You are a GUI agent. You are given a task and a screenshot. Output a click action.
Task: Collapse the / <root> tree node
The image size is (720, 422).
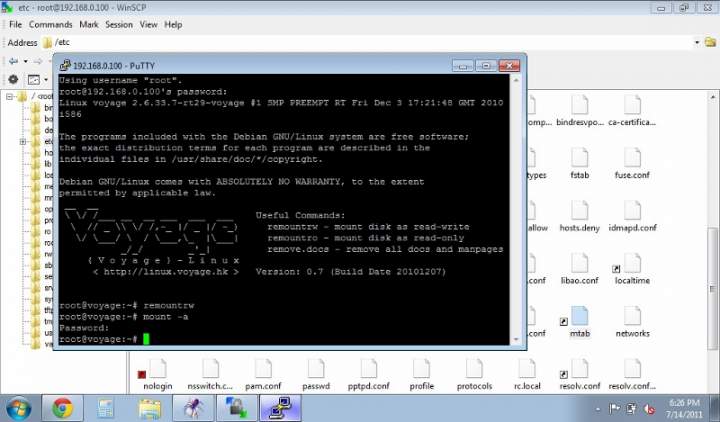(x=9, y=96)
